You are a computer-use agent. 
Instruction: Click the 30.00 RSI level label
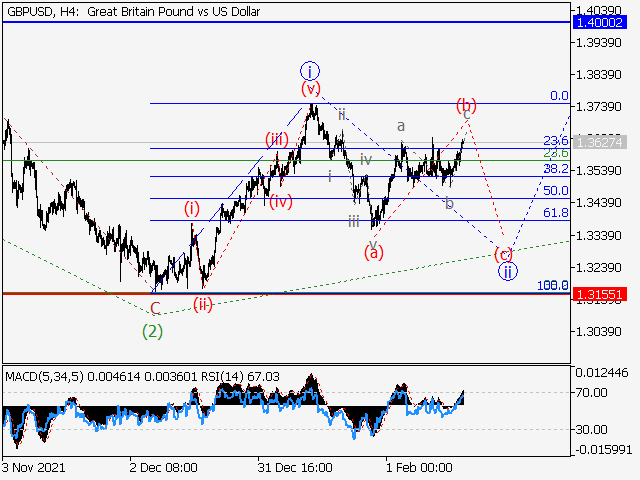[x=591, y=429]
